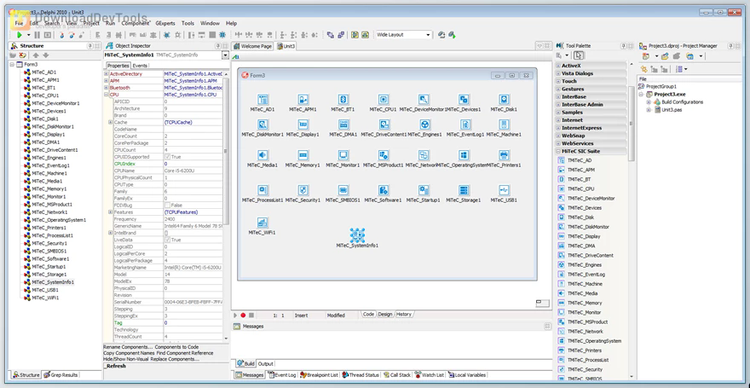Image resolution: width=750 pixels, height=388 pixels.
Task: Toggle the LiveData True checkbox
Action: 167,240
